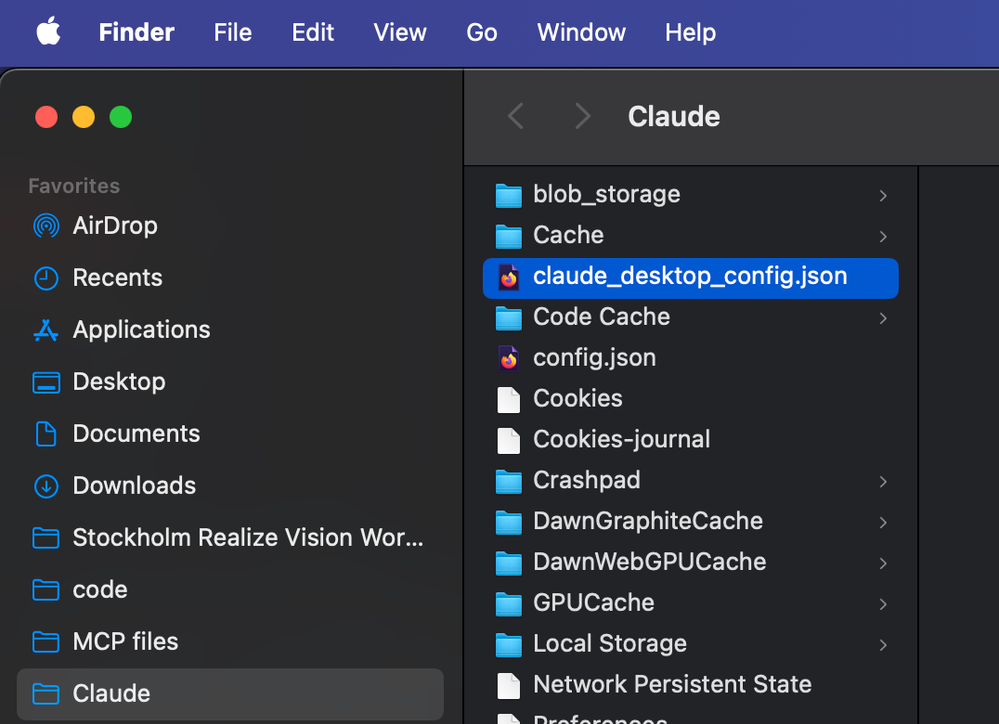Image resolution: width=999 pixels, height=724 pixels.
Task: Expand the Local Storage folder chevron
Action: (x=883, y=645)
